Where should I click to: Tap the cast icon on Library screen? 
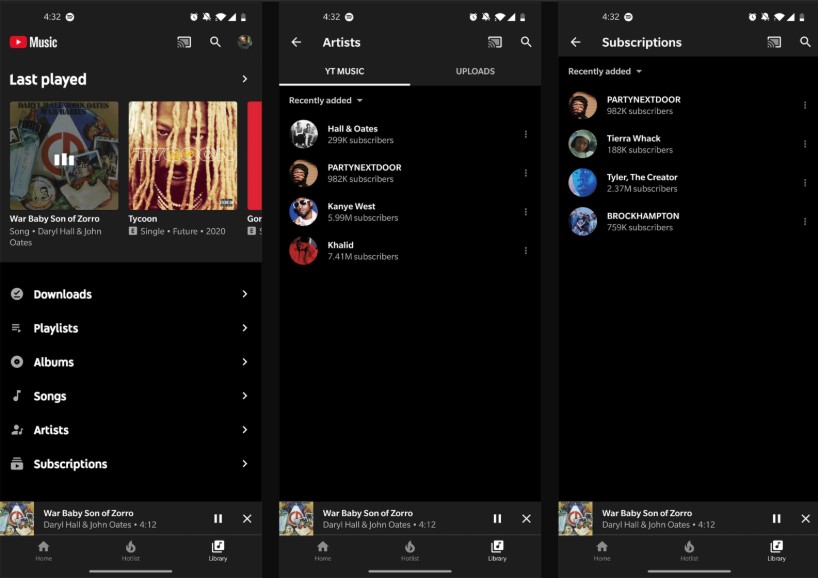click(184, 42)
